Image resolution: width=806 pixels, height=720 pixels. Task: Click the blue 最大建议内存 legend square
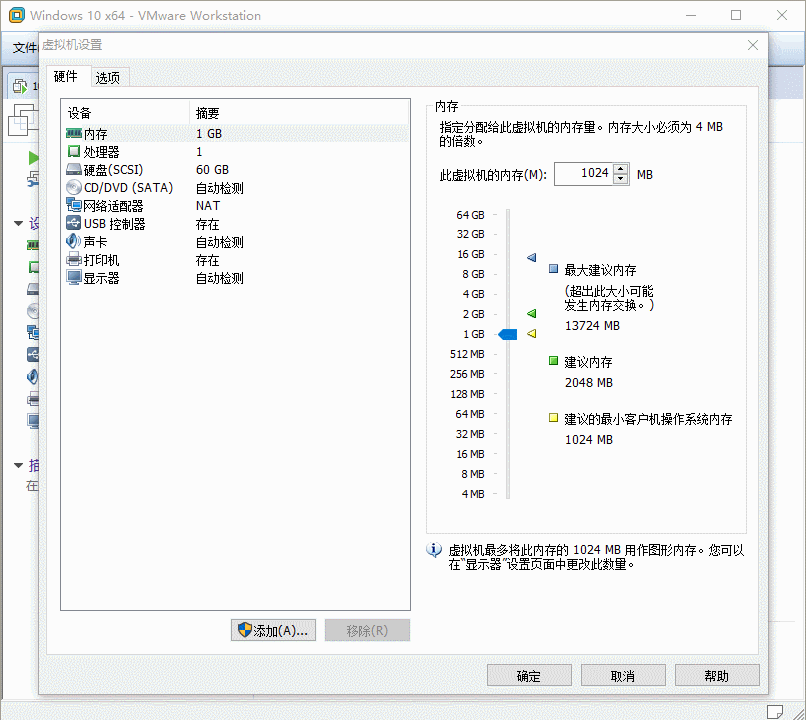click(x=554, y=268)
